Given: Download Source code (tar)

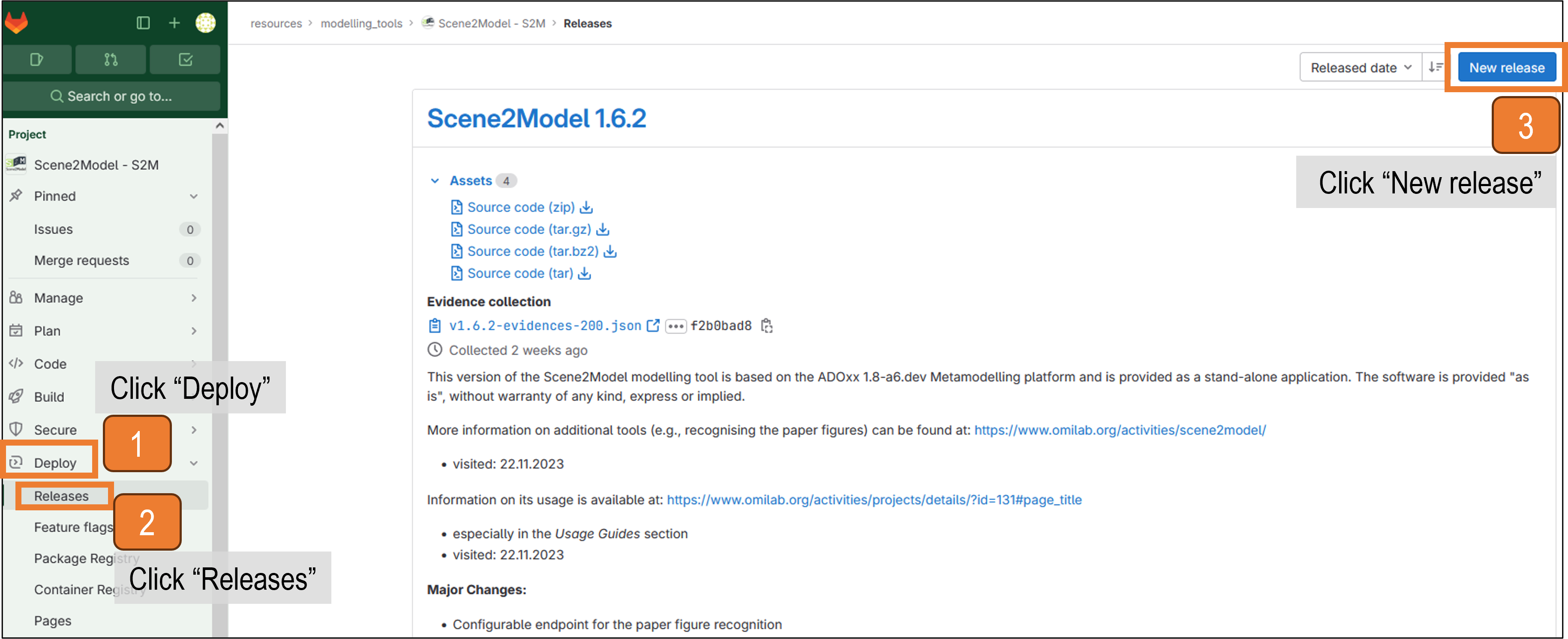Looking at the screenshot, I should (x=520, y=273).
